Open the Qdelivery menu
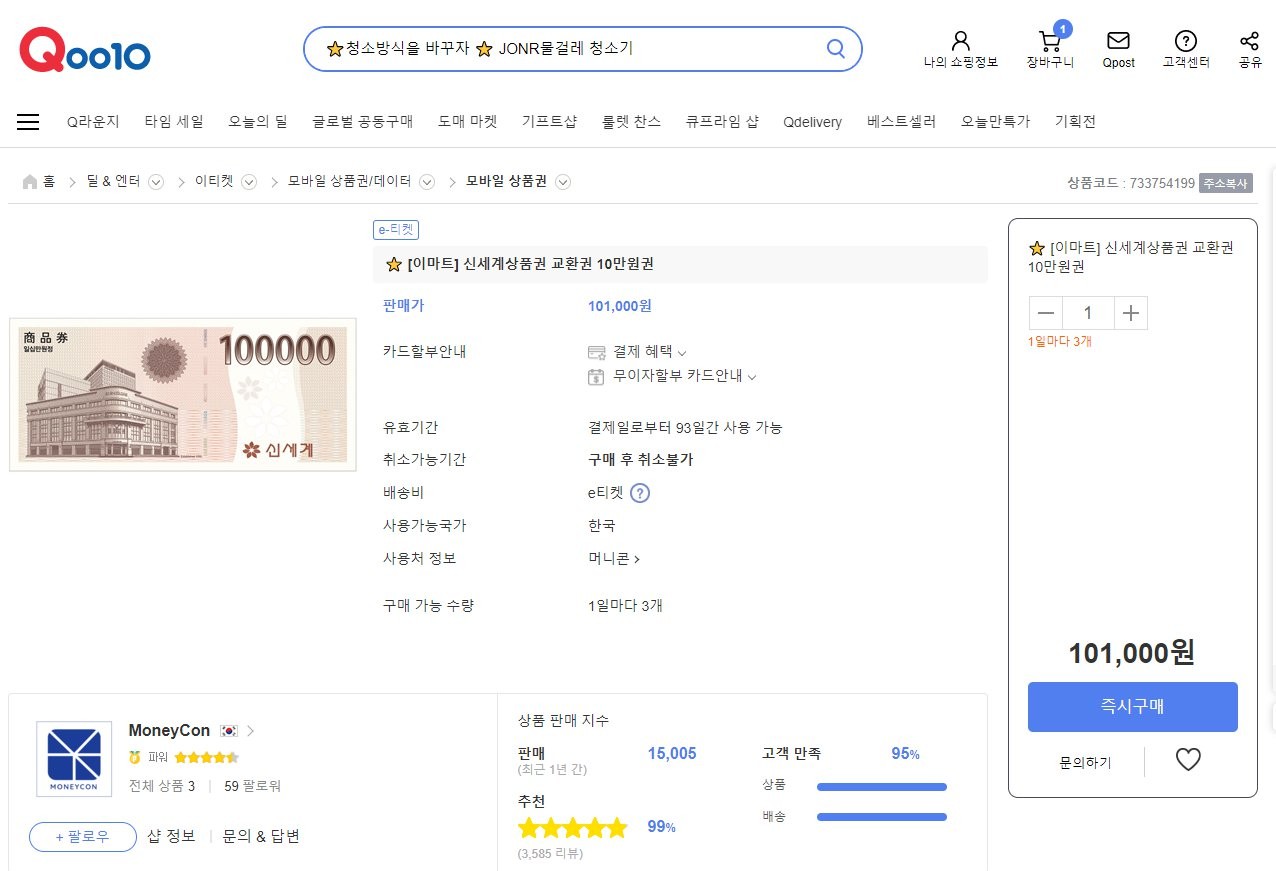This screenshot has height=871, width=1276. coord(812,122)
